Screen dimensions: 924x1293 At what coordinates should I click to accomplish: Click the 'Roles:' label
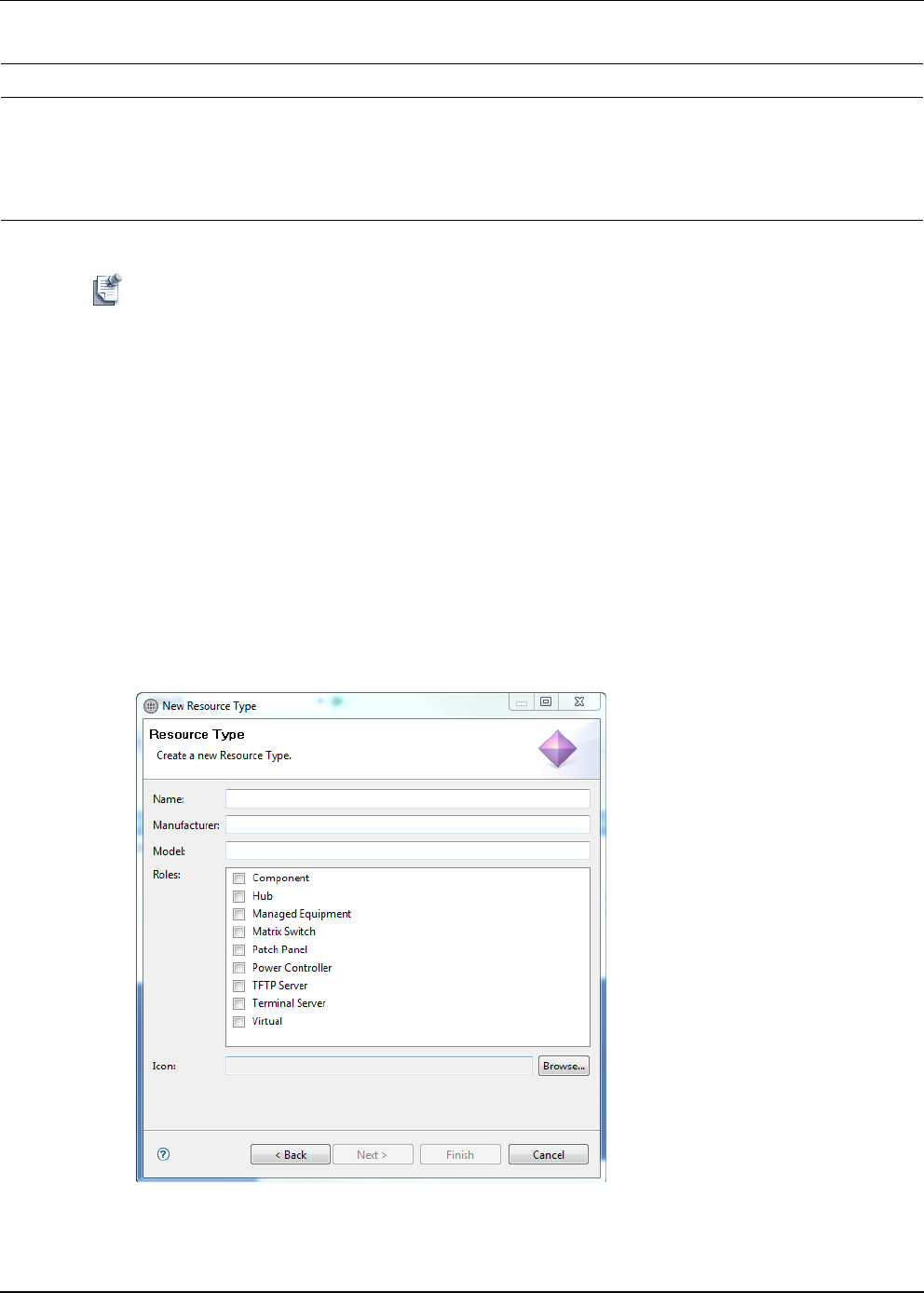click(167, 875)
